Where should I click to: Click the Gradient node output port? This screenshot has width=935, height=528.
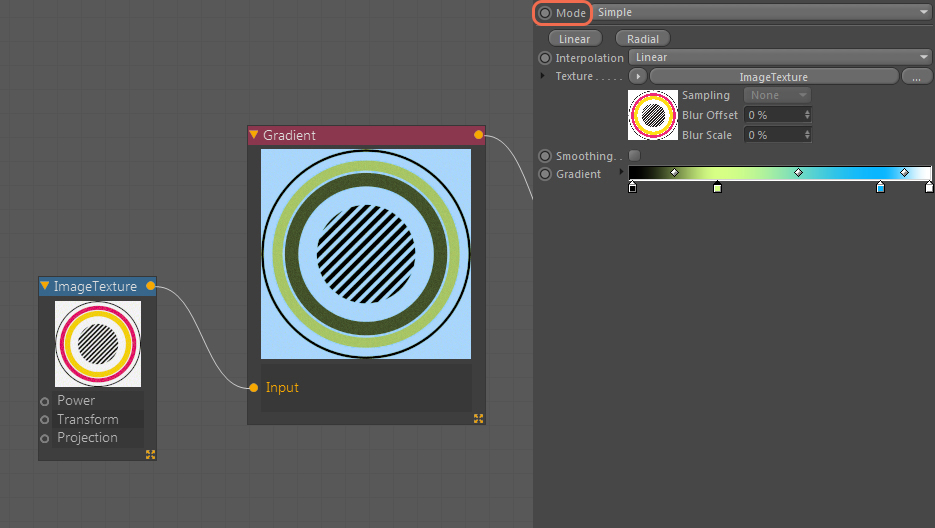[x=478, y=134]
